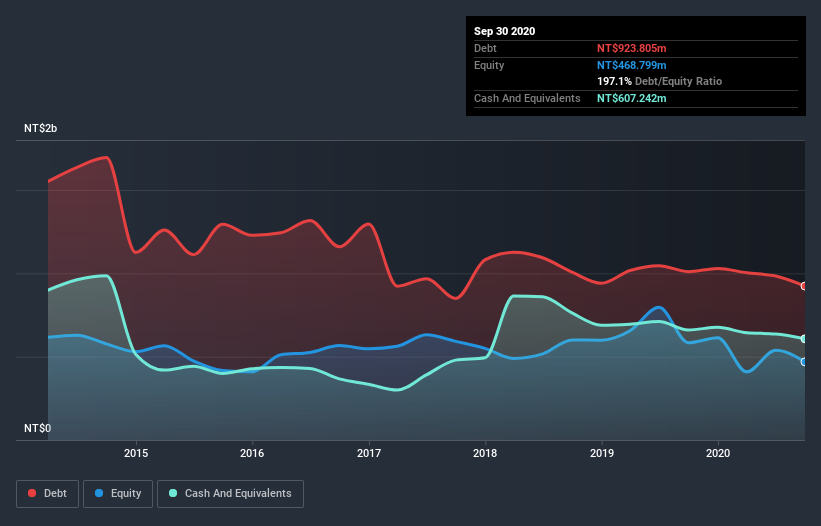Select the 2019 x-axis label
821x526 pixels.
tap(602, 453)
